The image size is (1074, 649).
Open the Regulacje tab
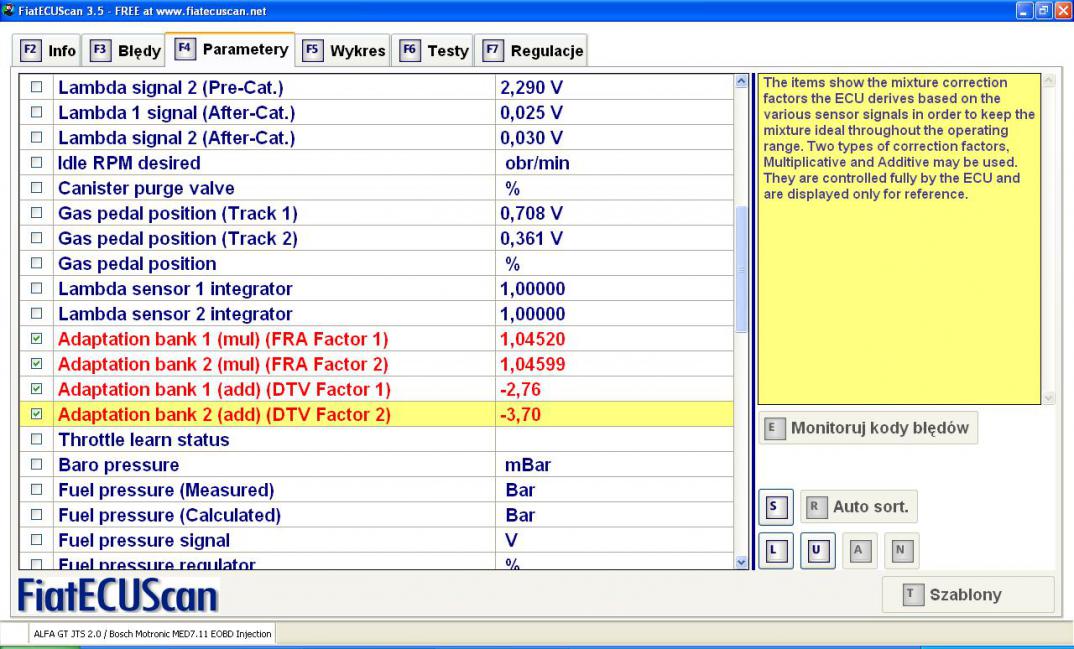coord(532,51)
